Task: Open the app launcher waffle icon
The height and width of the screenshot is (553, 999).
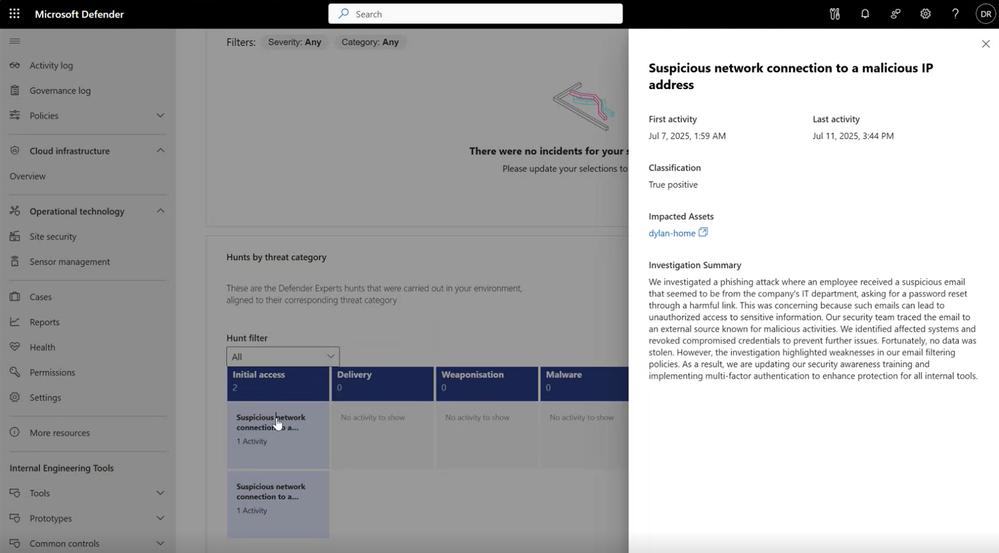Action: tap(14, 13)
